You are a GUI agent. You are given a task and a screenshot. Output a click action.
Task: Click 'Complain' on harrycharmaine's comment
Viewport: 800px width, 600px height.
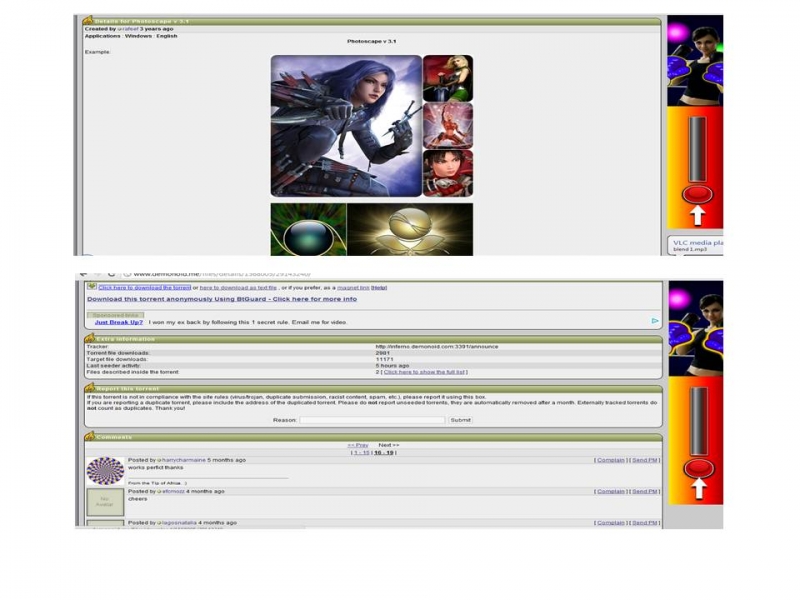coord(609,460)
